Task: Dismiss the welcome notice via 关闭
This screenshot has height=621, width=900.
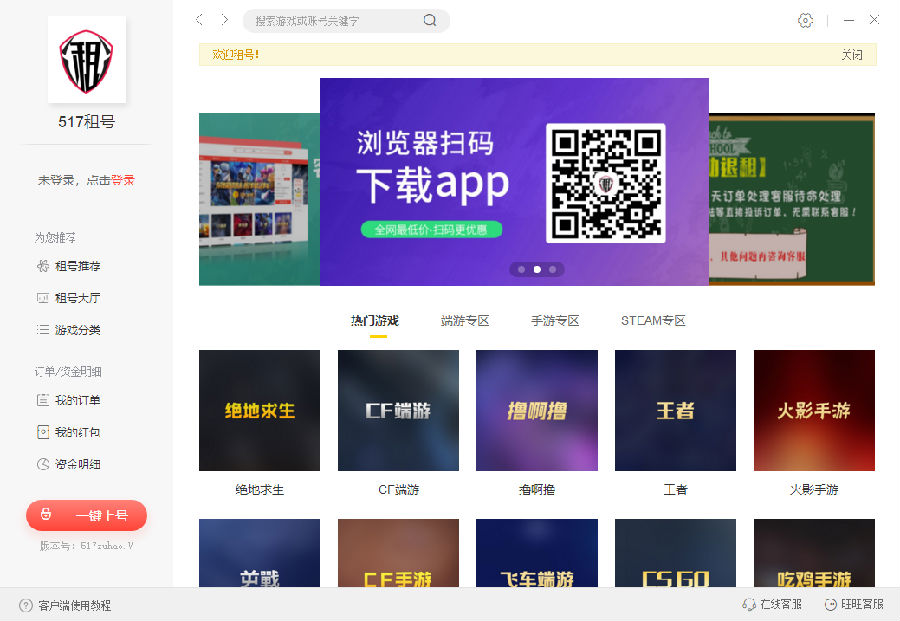Action: click(x=852, y=54)
